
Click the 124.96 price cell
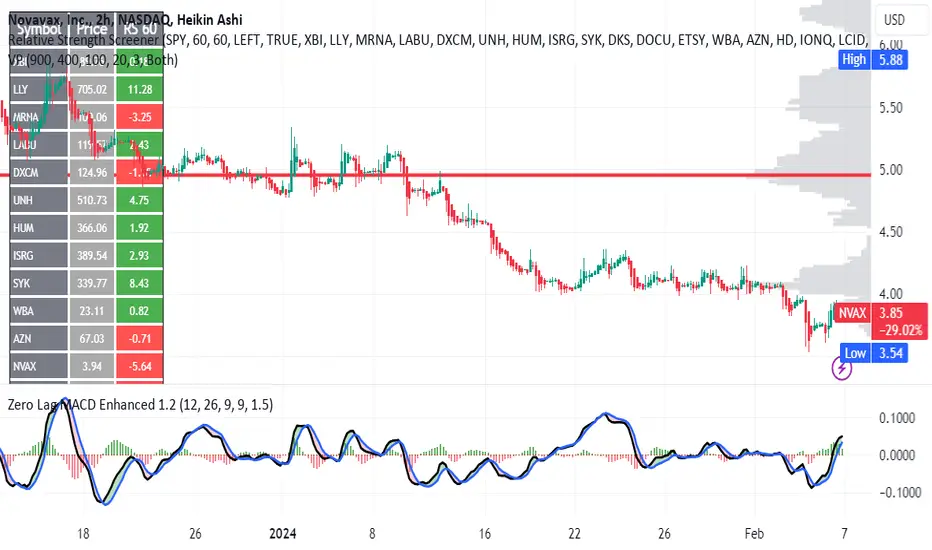(92, 172)
